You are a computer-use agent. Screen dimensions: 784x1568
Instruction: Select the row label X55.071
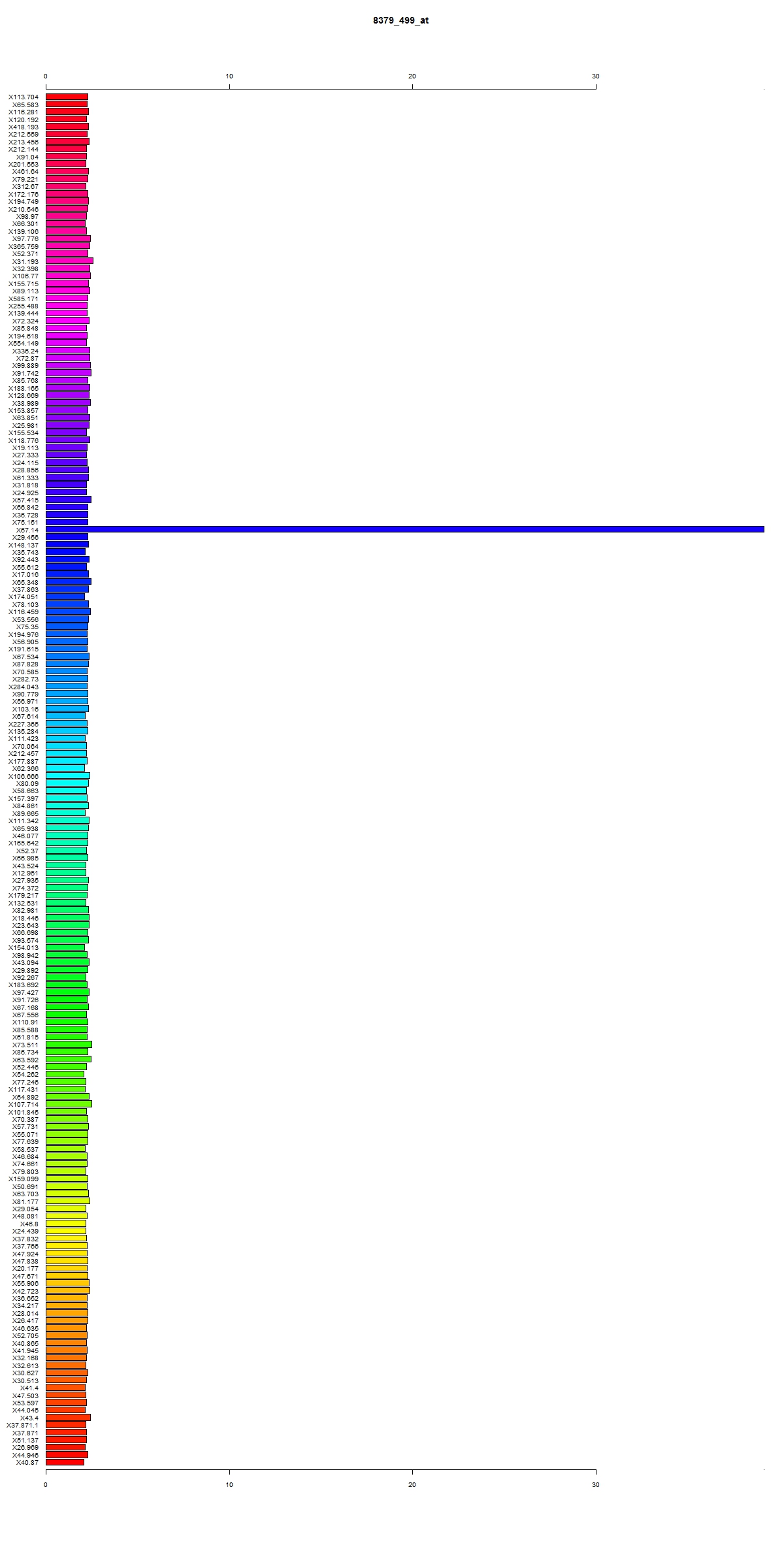pos(25,1134)
